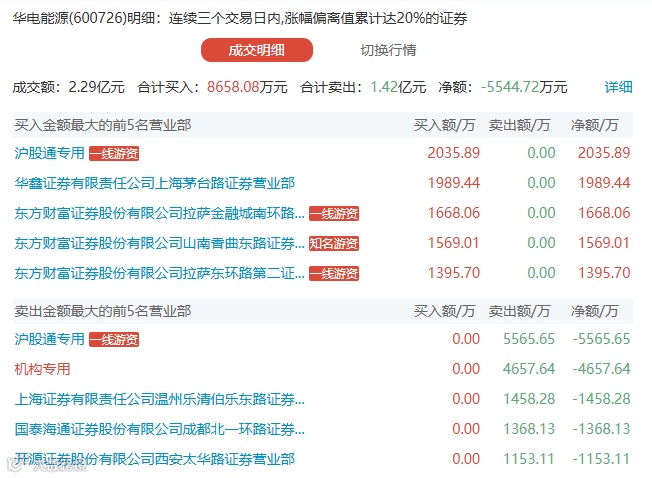The width and height of the screenshot is (652, 478).
Task: Click net value -1368.13 in 国泰海通 row
Action: click(601, 429)
